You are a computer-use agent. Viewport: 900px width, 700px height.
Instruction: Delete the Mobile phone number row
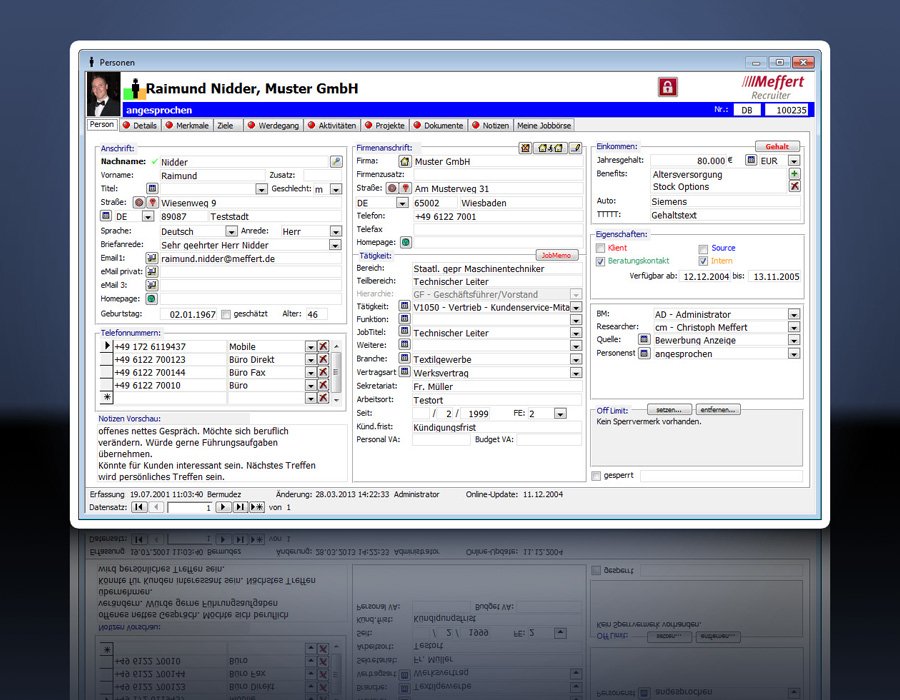pos(323,347)
